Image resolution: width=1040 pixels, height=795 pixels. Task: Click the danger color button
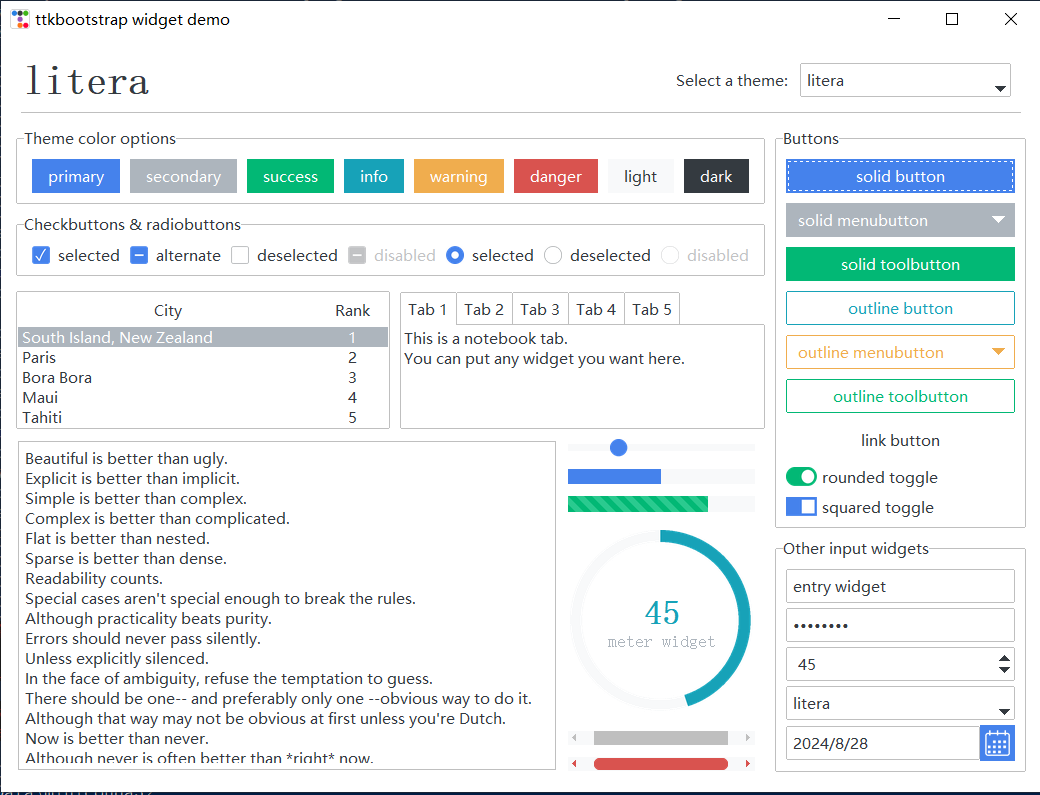click(x=556, y=176)
